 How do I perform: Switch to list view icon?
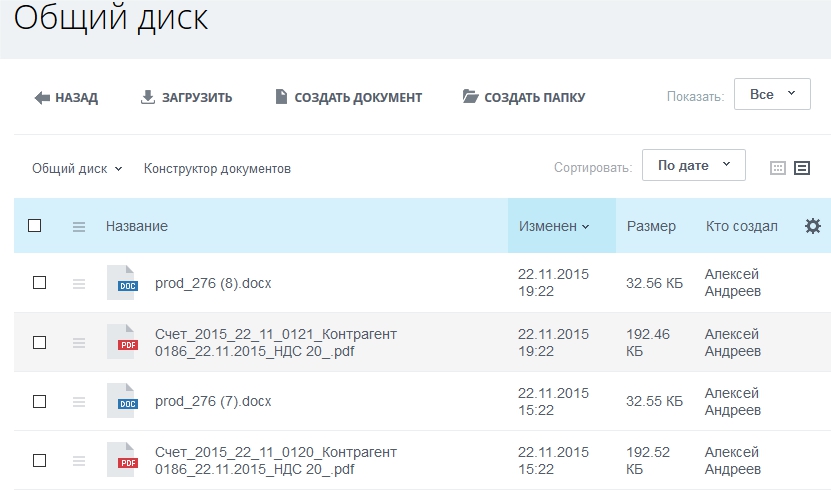802,168
